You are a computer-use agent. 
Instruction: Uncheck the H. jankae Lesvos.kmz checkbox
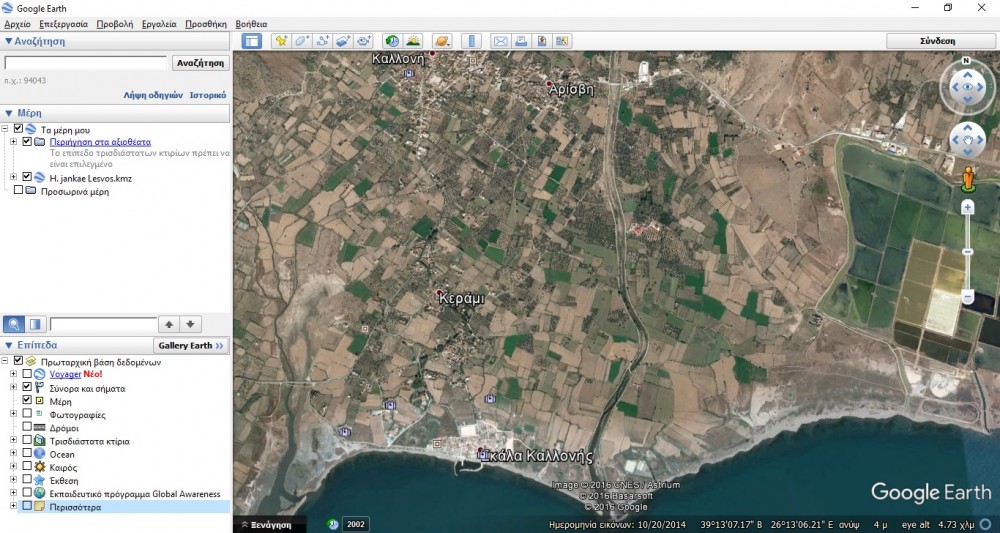tap(27, 177)
